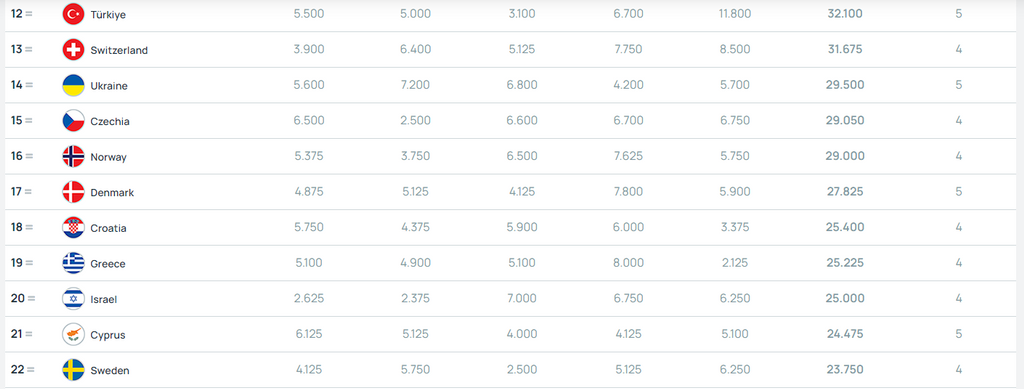The height and width of the screenshot is (389, 1024).
Task: Click the Türkiye flag icon
Action: point(73,14)
